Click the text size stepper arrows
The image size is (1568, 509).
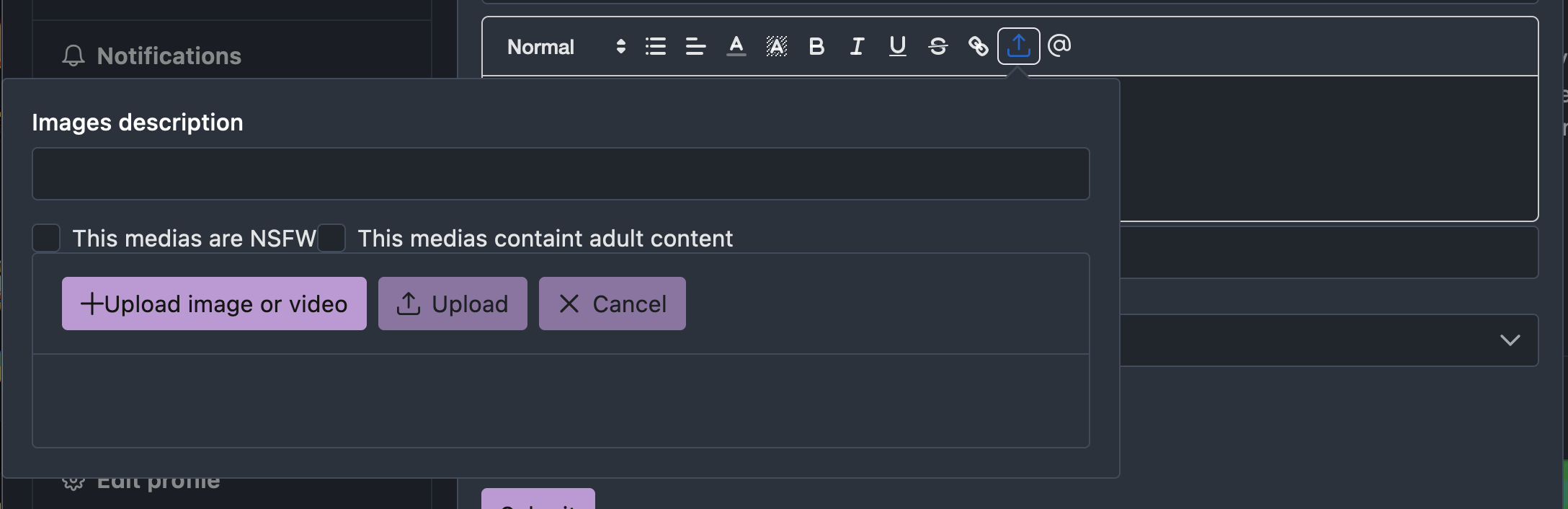click(x=620, y=46)
